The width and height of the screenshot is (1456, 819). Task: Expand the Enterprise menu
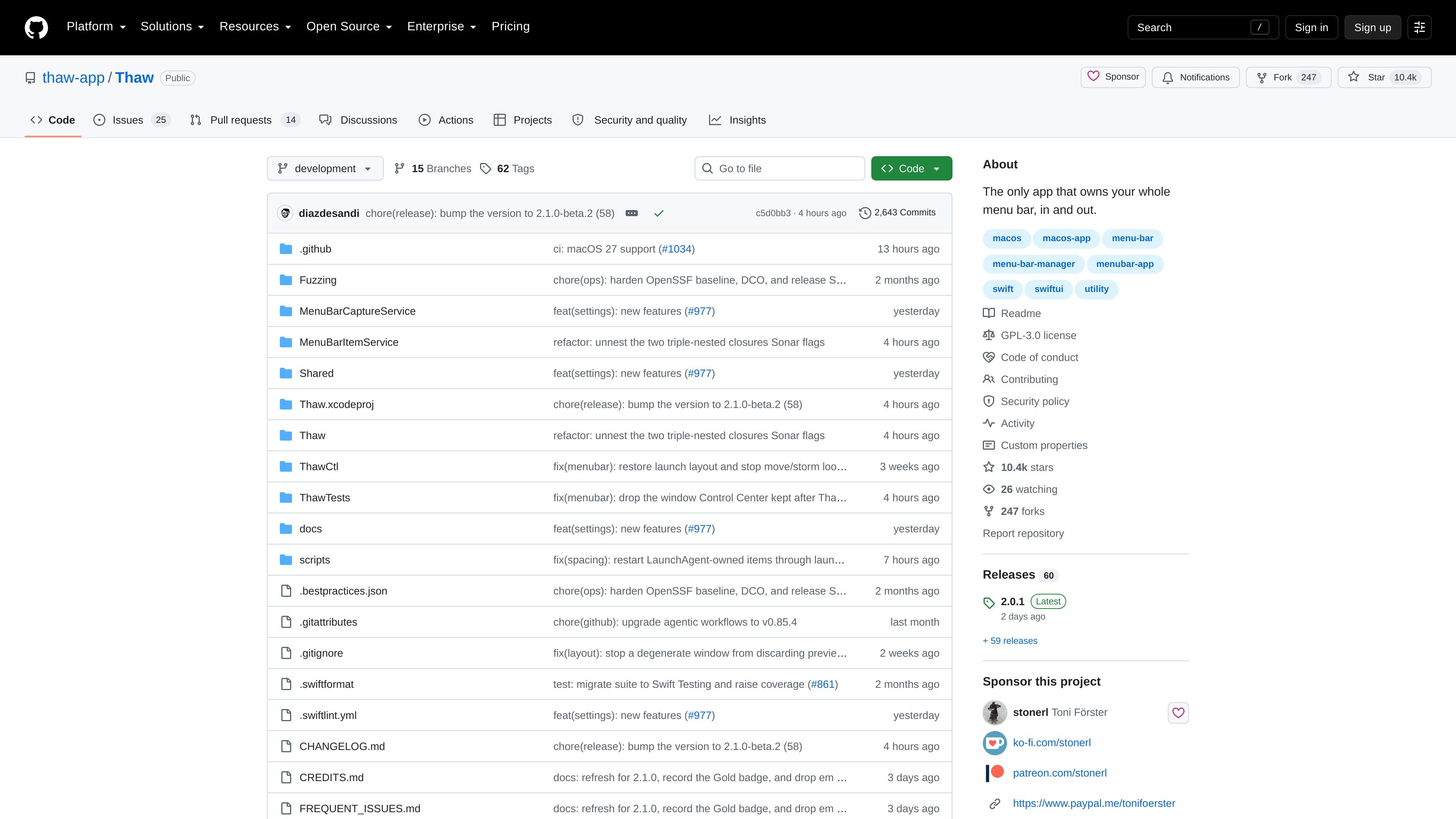[442, 27]
